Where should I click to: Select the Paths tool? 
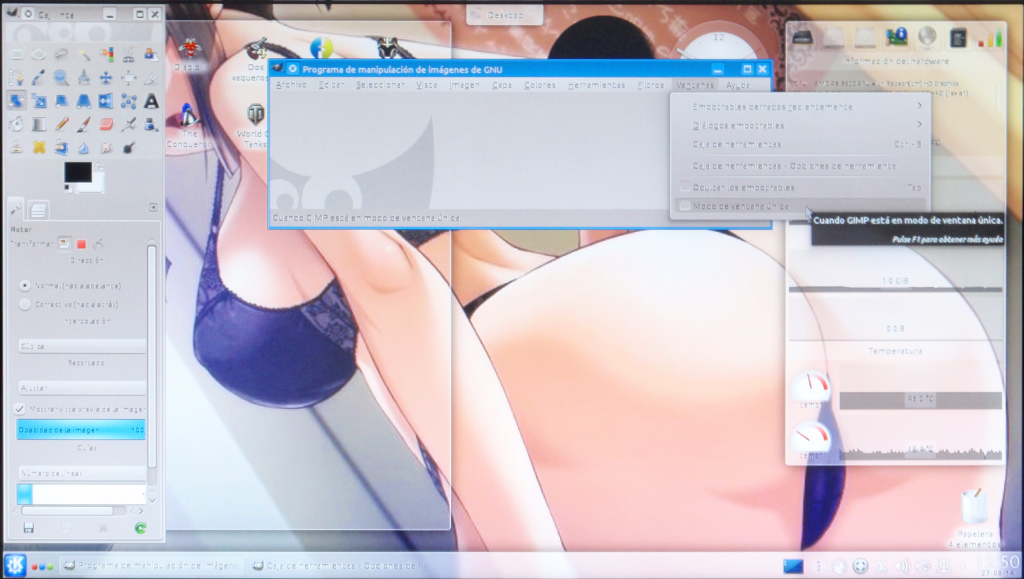click(x=16, y=78)
